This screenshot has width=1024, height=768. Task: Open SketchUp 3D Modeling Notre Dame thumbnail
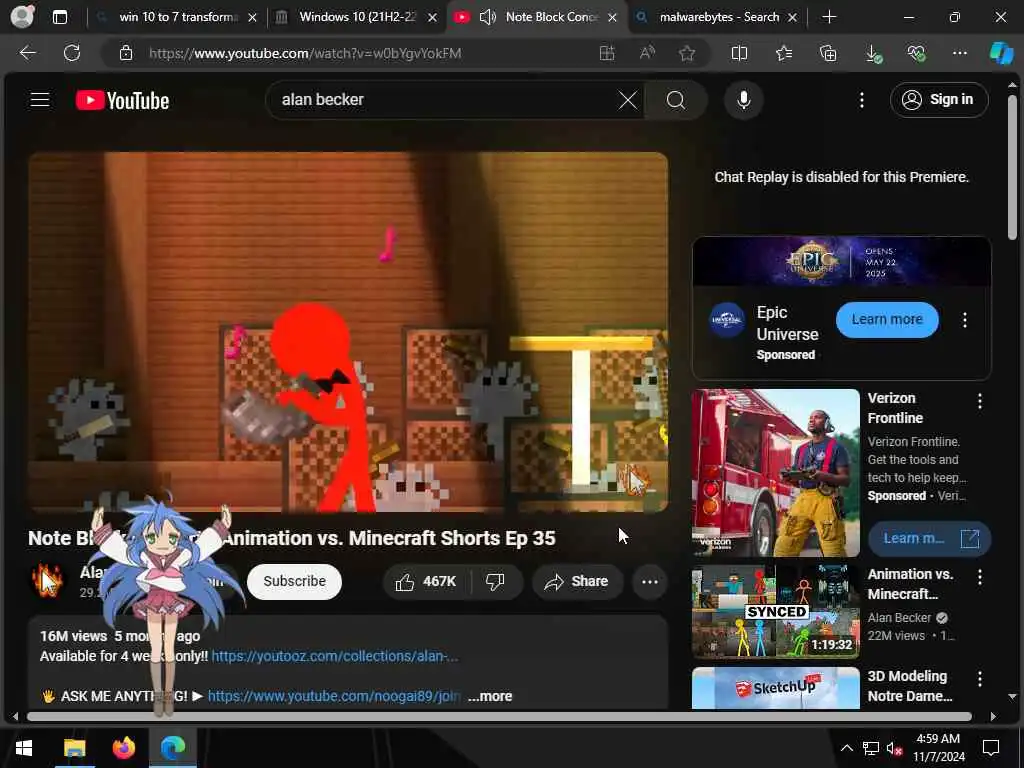click(776, 688)
